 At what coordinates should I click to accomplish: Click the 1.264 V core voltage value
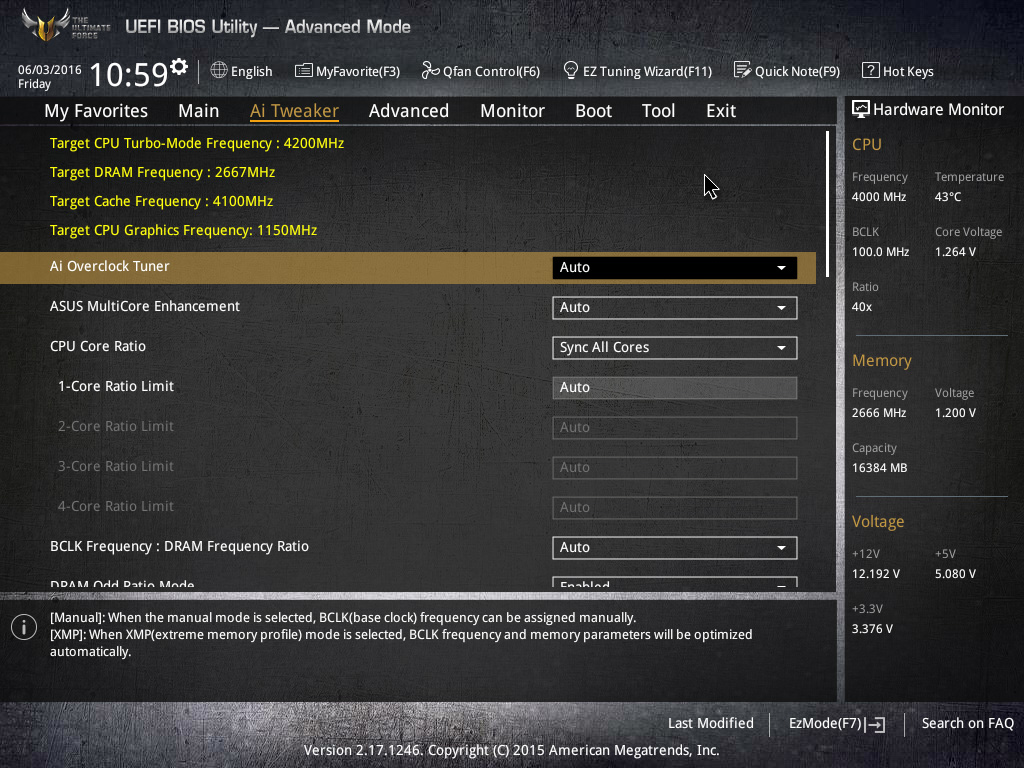955,251
